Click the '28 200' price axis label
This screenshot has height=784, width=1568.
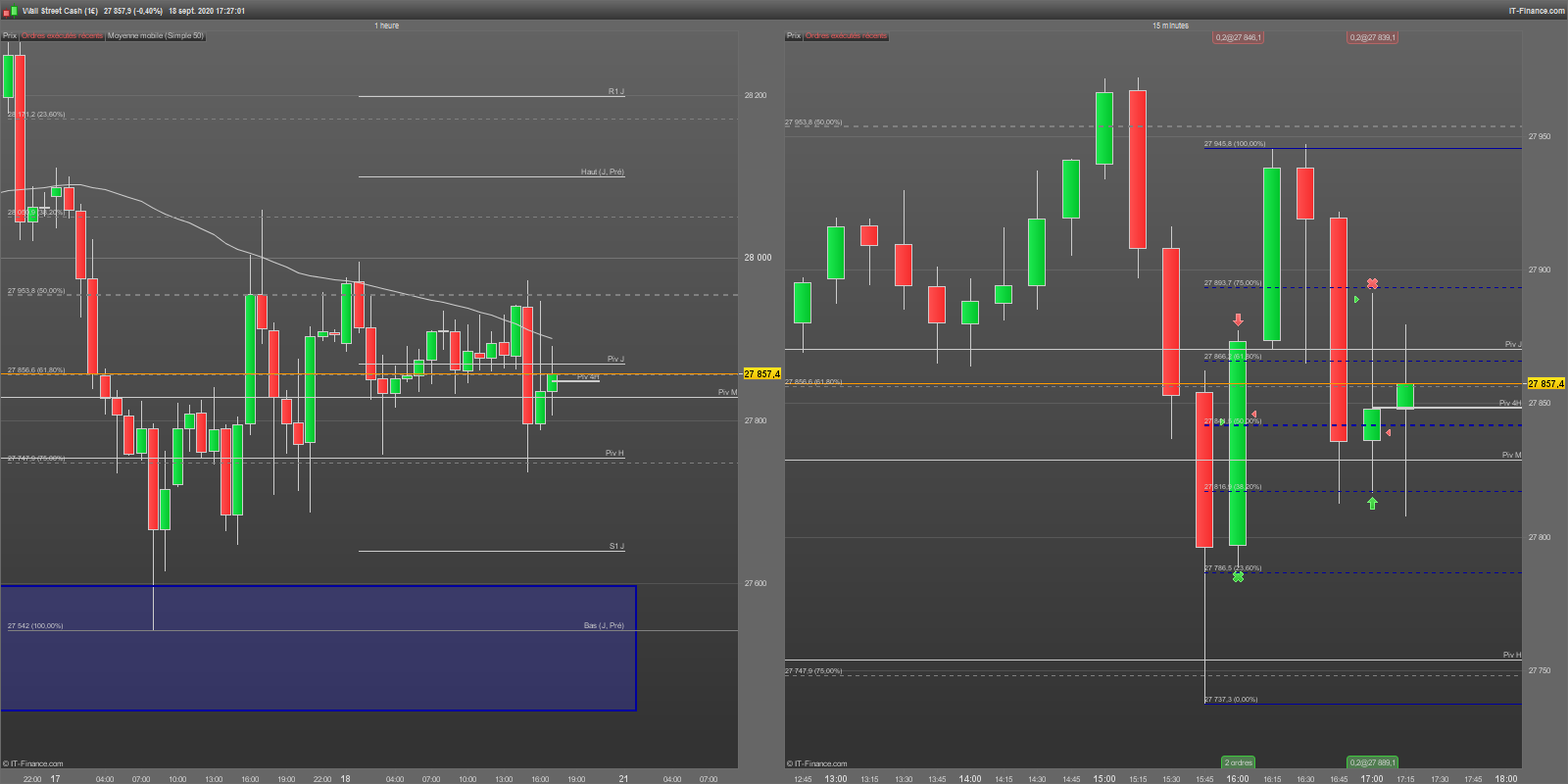[756, 96]
